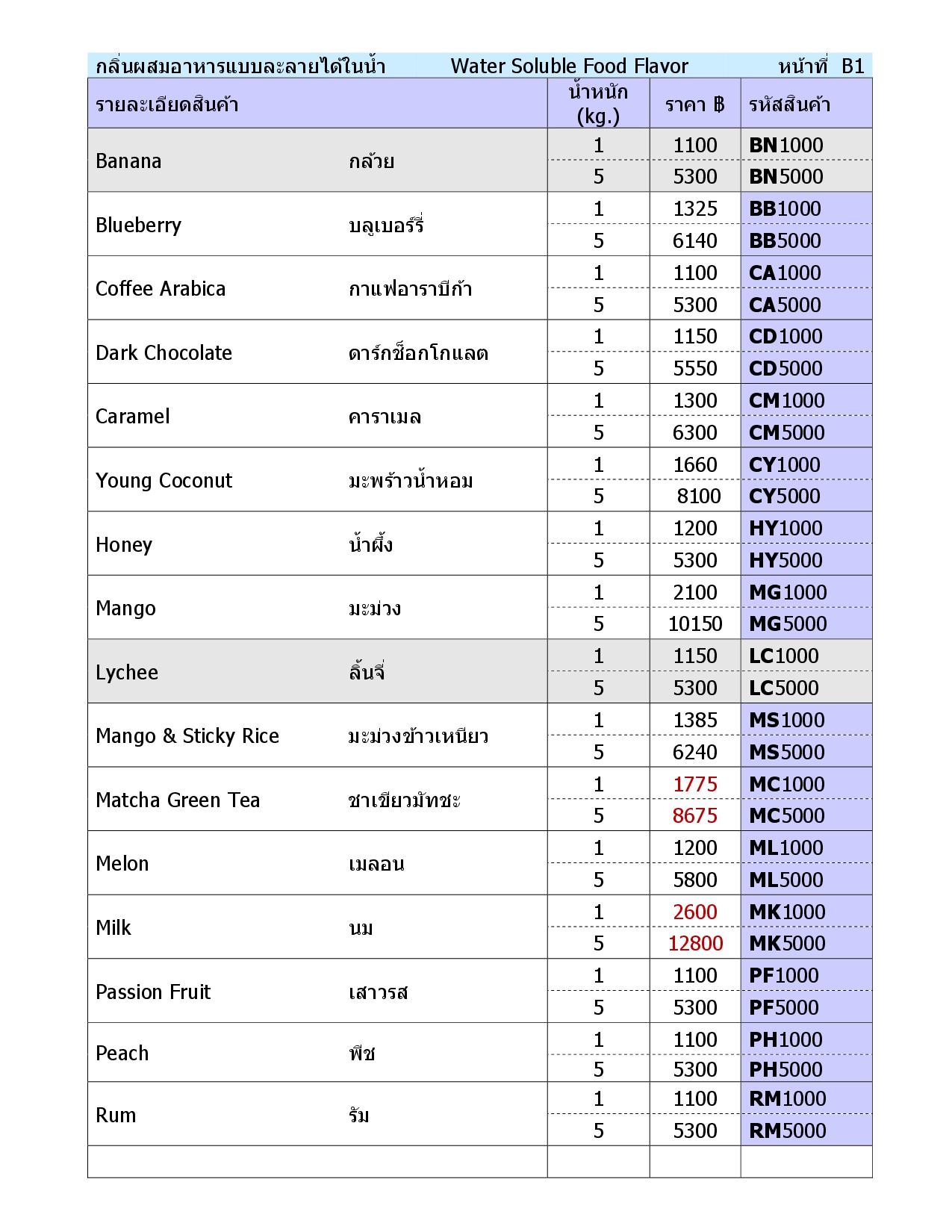Select product code RM1000
Viewport: 952px width, 1232px height.
coord(787,1098)
